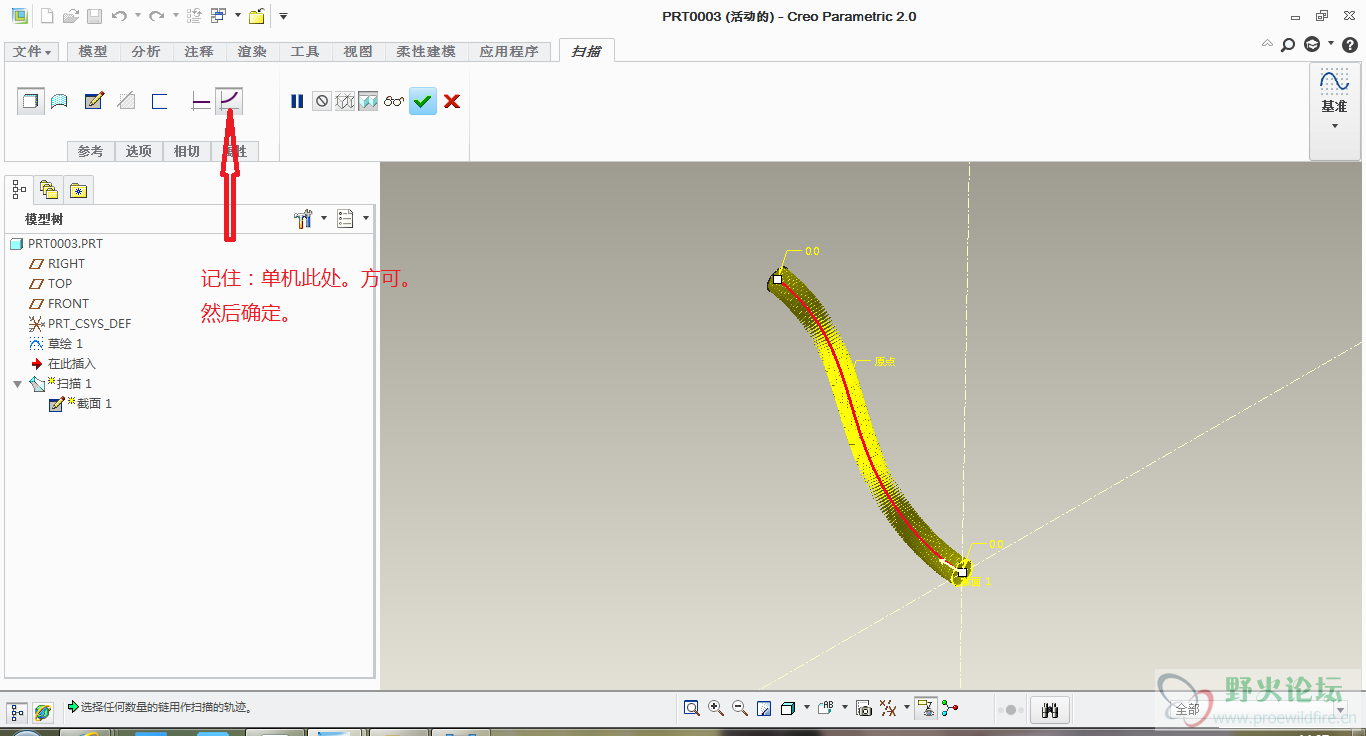Click the Zoom Out magnifier icon
The image size is (1366, 736).
click(x=740, y=708)
